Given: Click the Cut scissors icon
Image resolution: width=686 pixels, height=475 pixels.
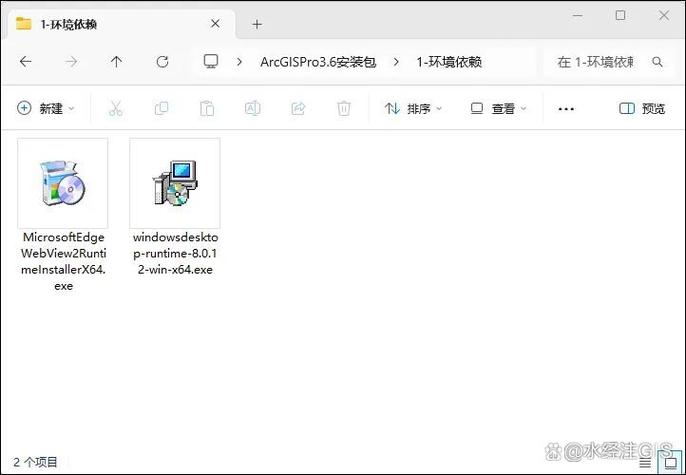Looking at the screenshot, I should 116,108.
